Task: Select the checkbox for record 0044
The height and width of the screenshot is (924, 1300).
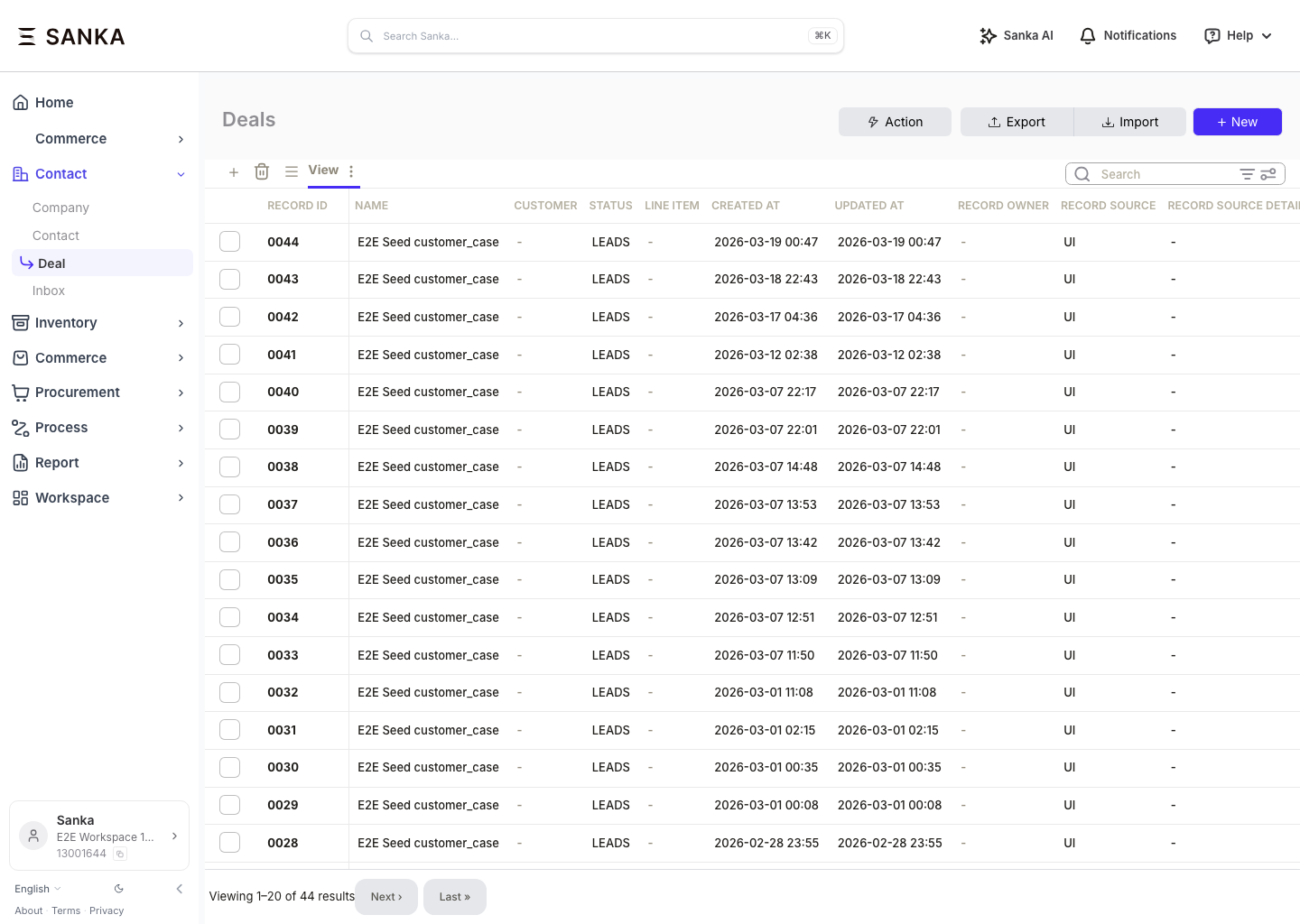Action: click(230, 242)
